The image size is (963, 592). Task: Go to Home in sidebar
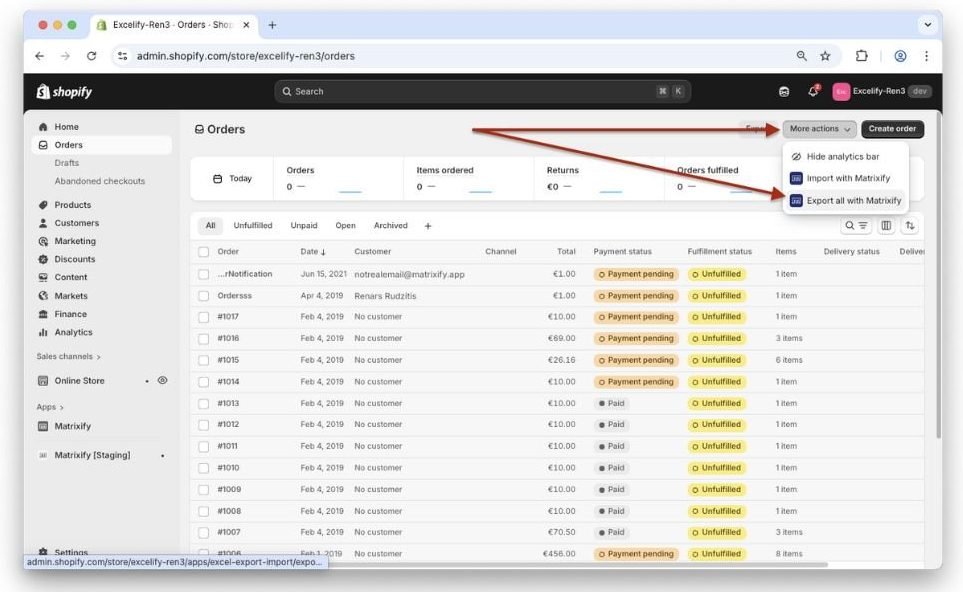[66, 127]
